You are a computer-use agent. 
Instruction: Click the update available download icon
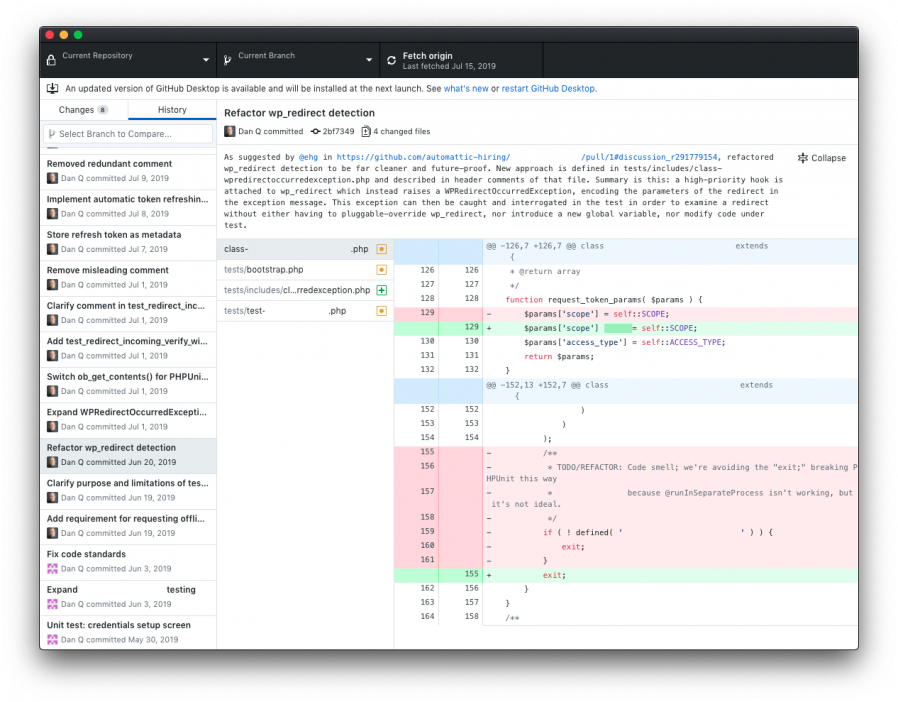52,88
